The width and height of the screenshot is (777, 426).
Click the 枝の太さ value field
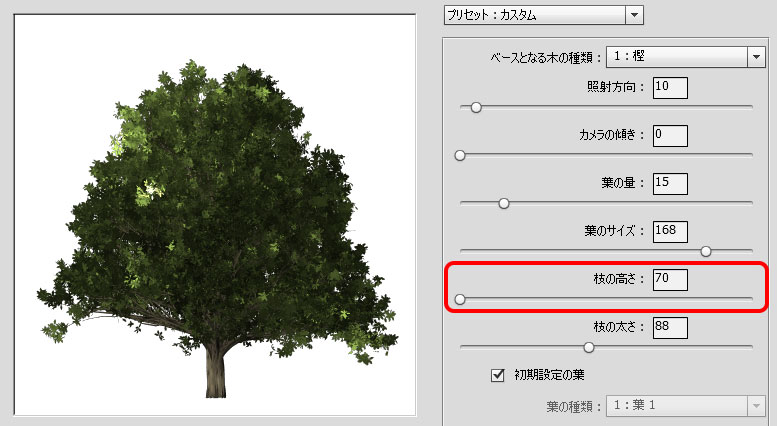(x=670, y=328)
